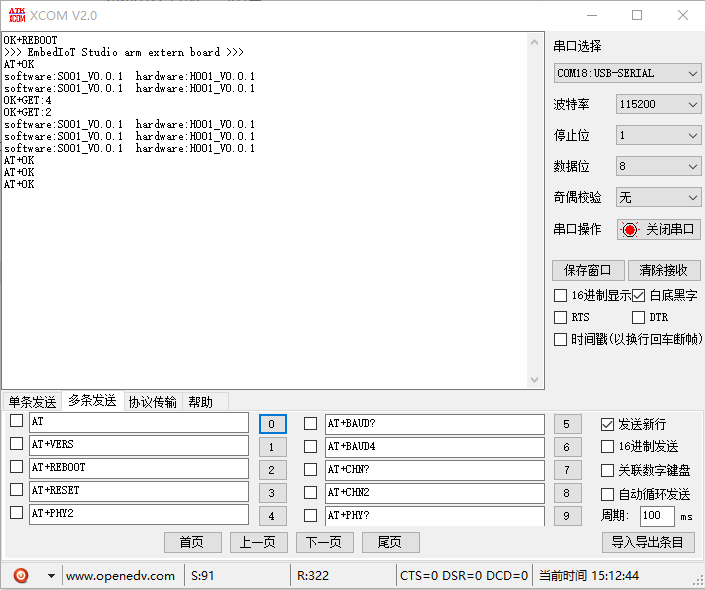Viewport: 705px width, 590px height.
Task: Click the 导入导出条目 button
Action: coord(648,542)
